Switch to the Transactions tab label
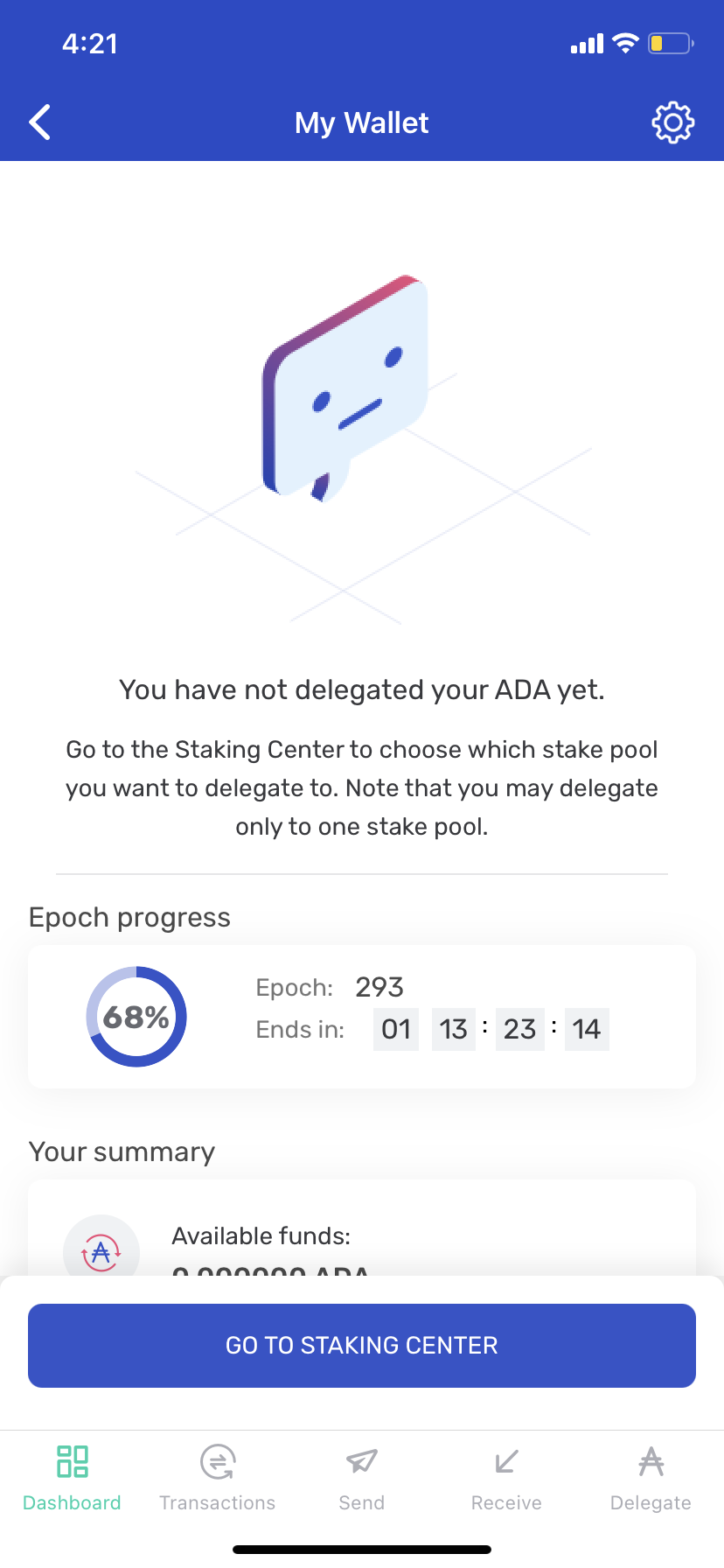Screen dimensions: 724x1568 pyautogui.click(x=217, y=1503)
